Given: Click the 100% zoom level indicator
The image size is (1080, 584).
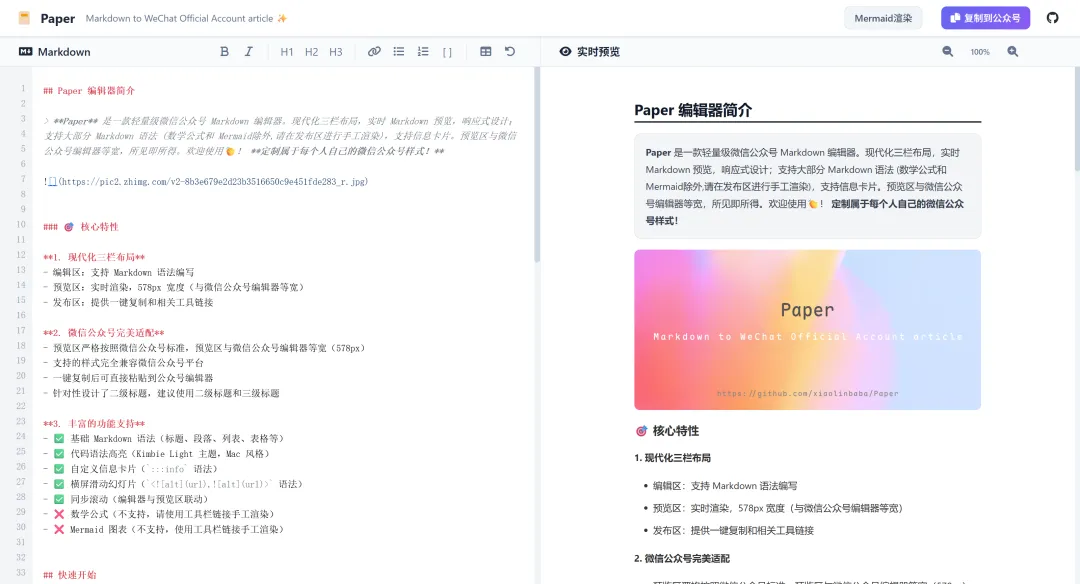Looking at the screenshot, I should pyautogui.click(x=979, y=52).
